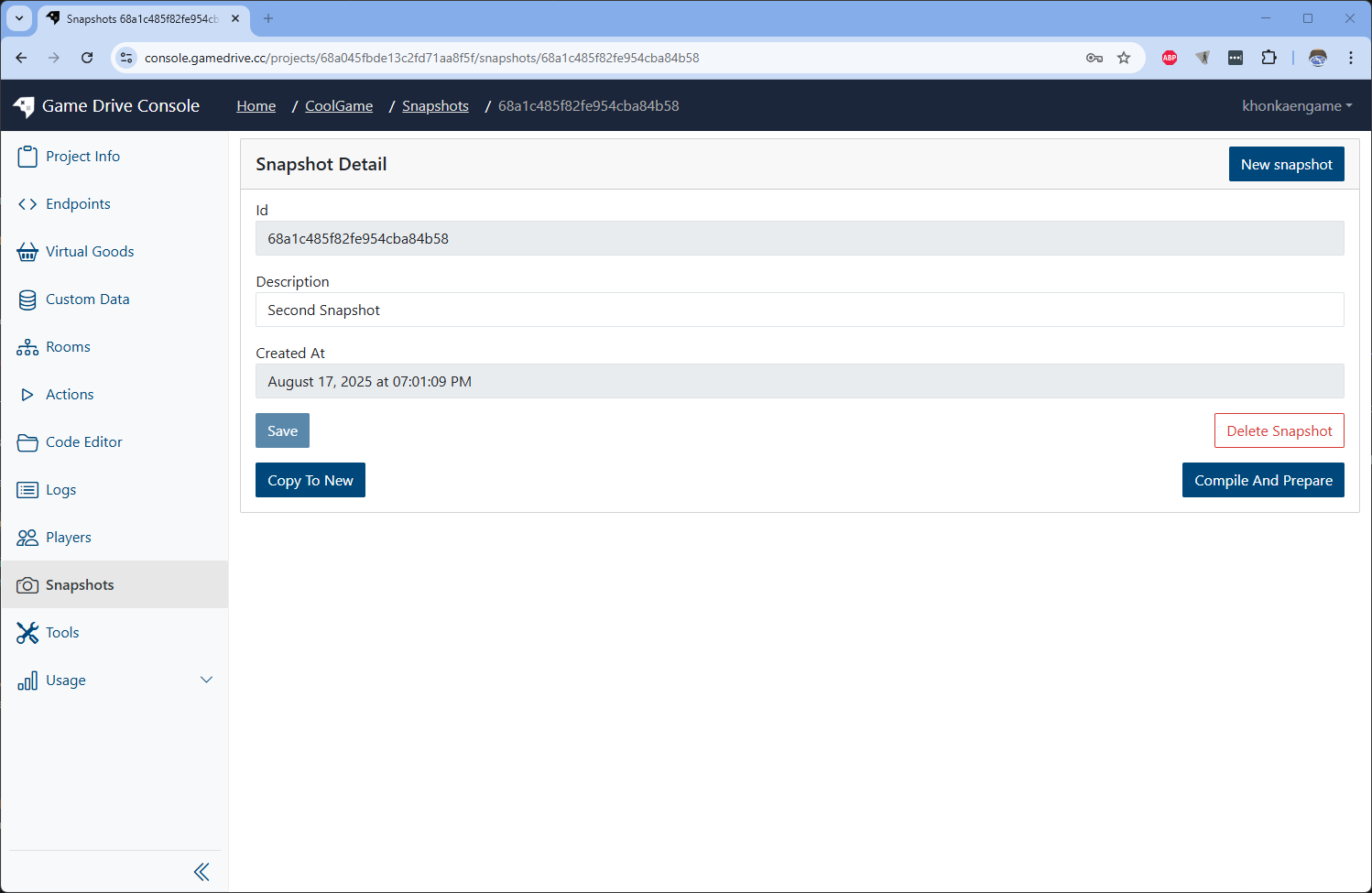Select Snapshots in the sidebar
Screen dimensions: 1372x893
coord(80,585)
